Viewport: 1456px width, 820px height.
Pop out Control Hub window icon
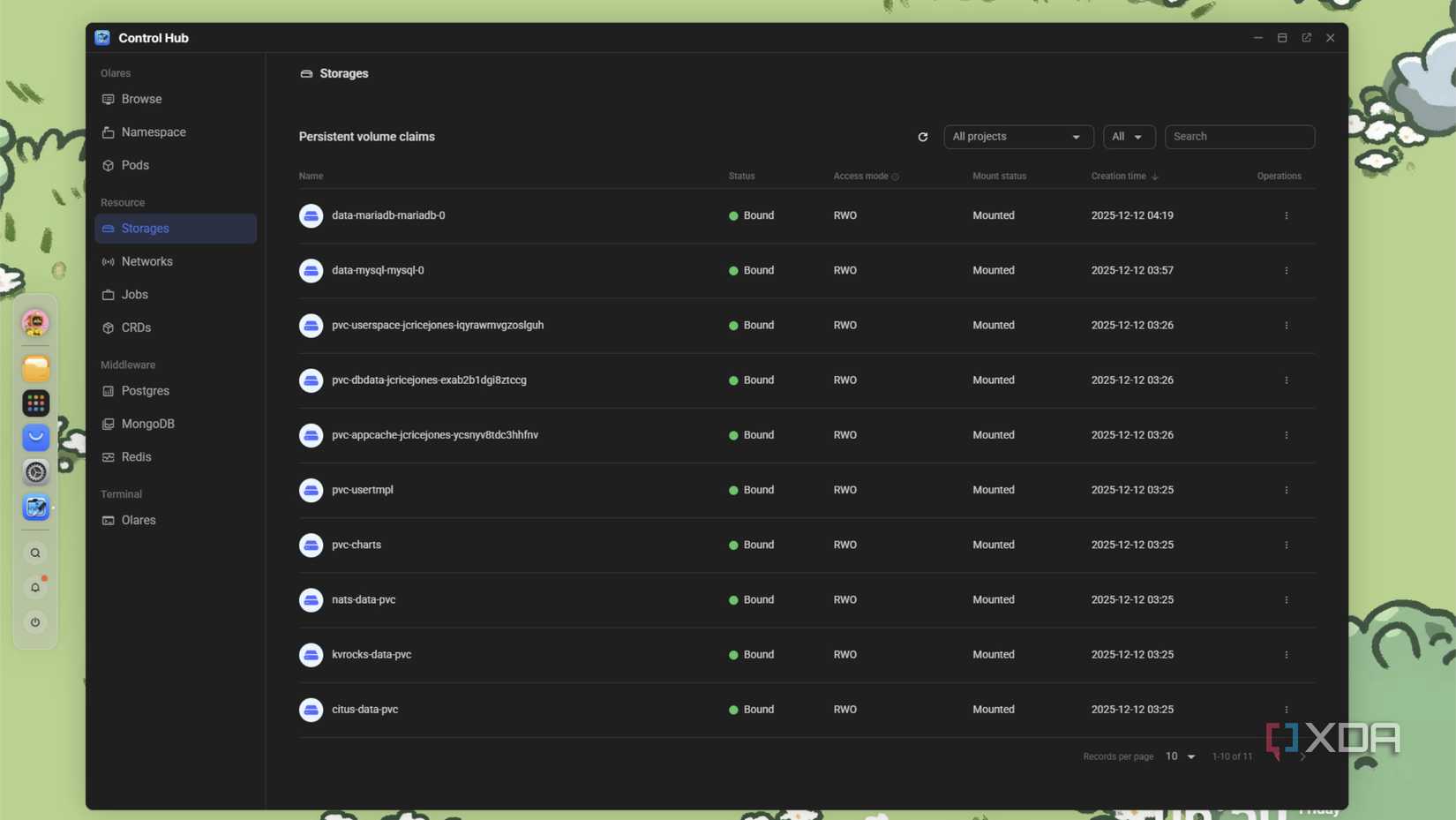click(1306, 38)
